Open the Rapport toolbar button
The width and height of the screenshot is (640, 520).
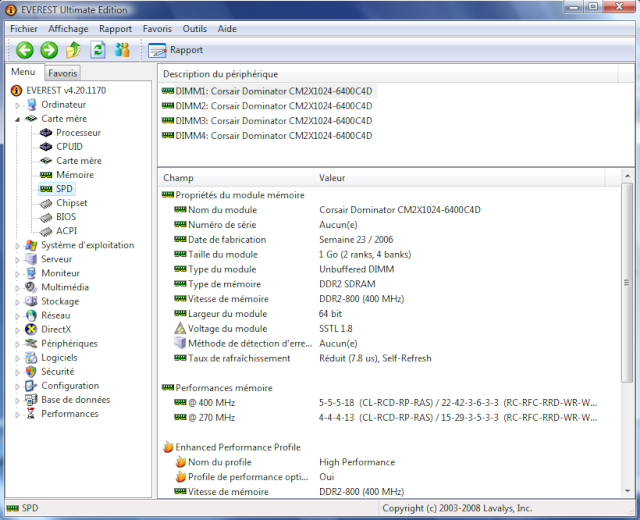click(176, 50)
